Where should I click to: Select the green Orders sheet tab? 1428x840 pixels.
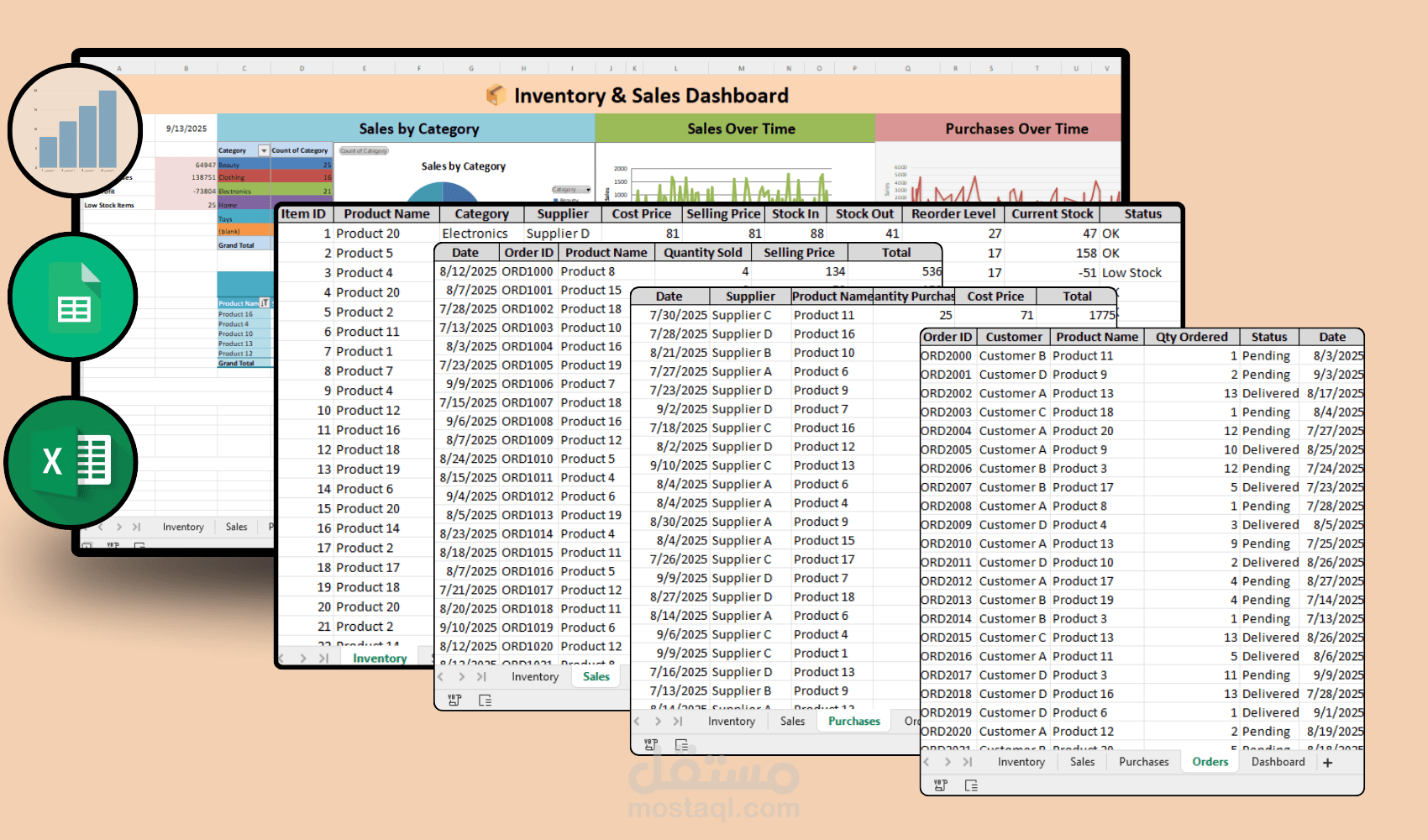1210,762
